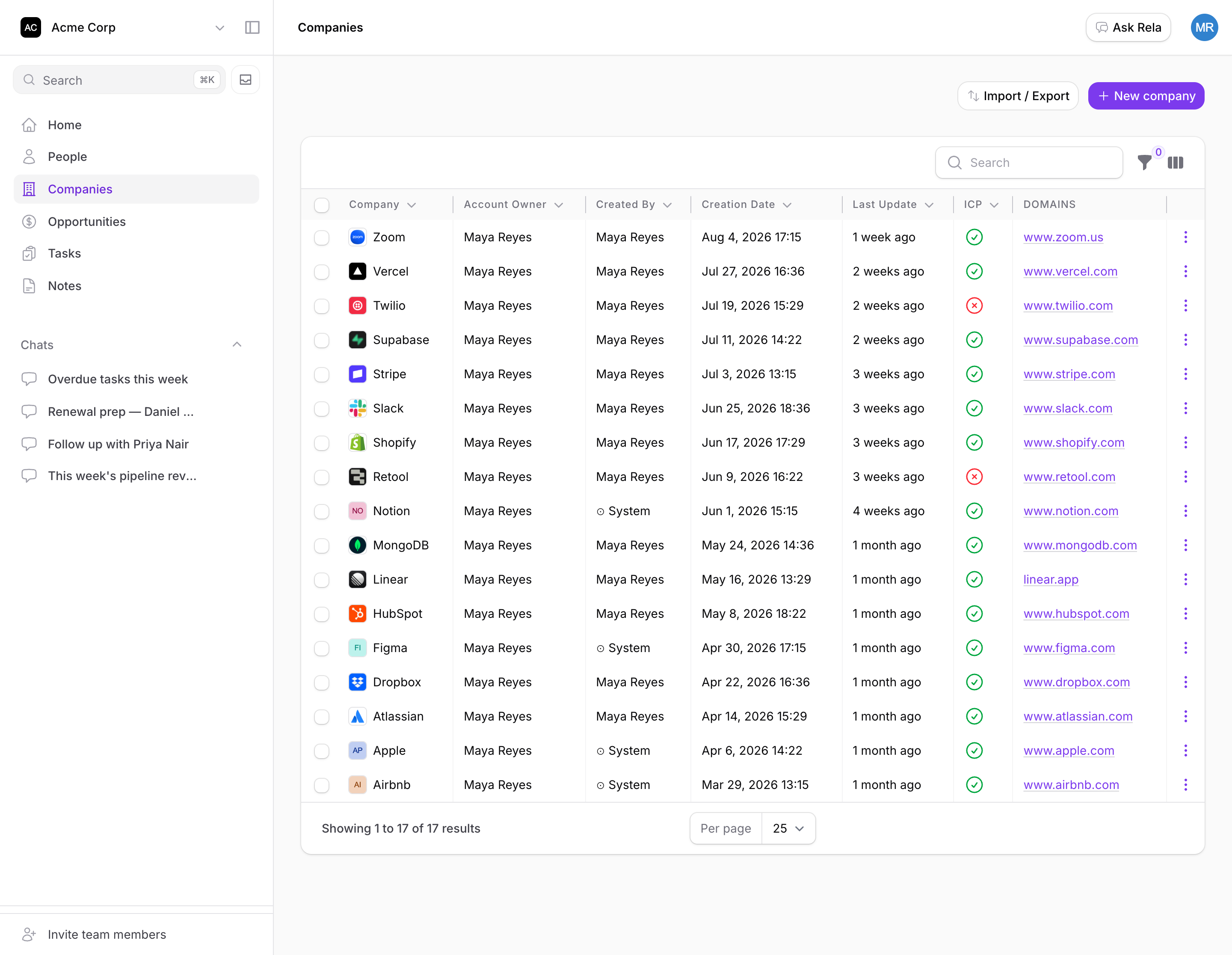Open the Ask Rela assistant
The image size is (1232, 955).
click(x=1128, y=28)
